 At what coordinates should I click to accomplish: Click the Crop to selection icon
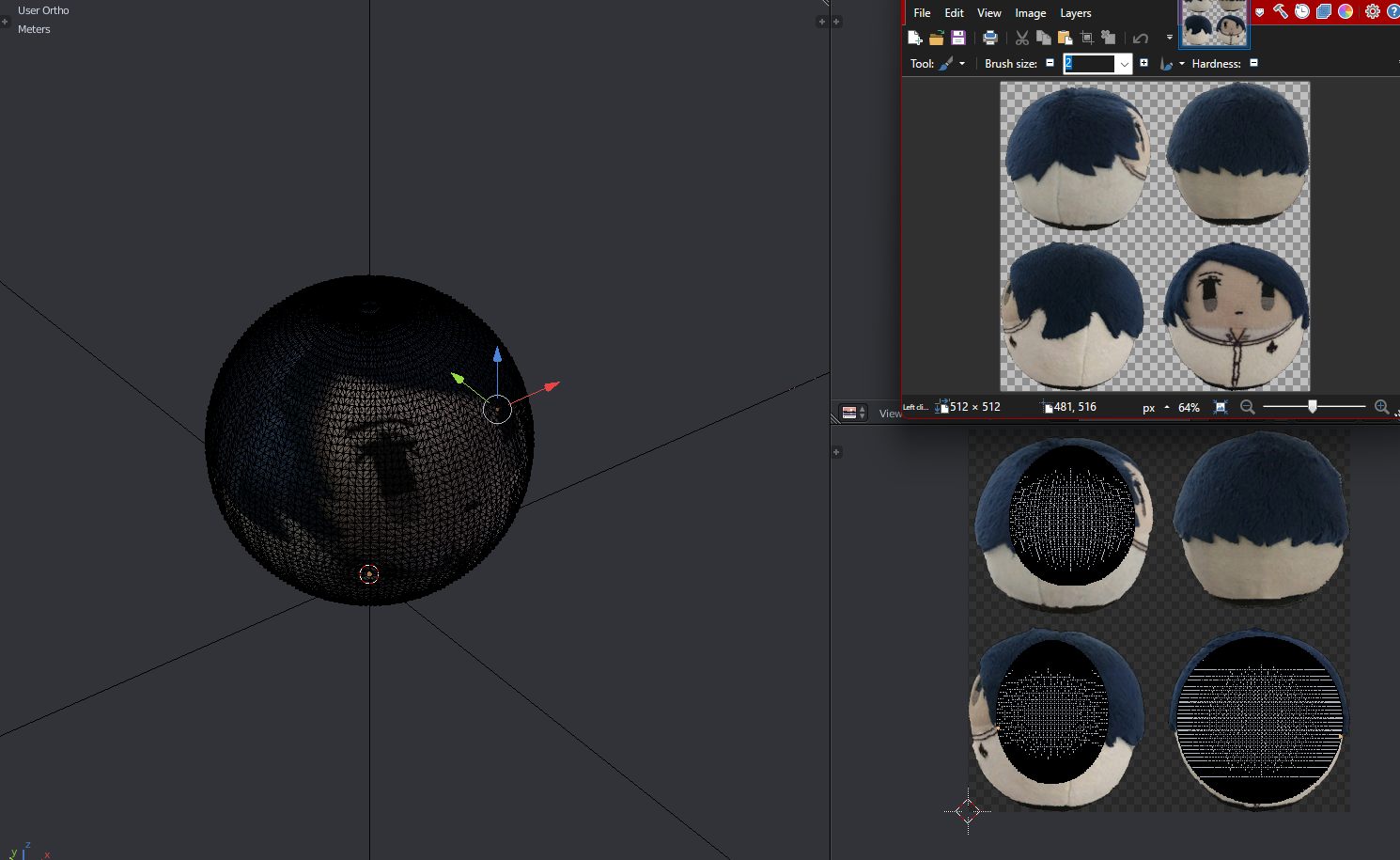(1087, 38)
